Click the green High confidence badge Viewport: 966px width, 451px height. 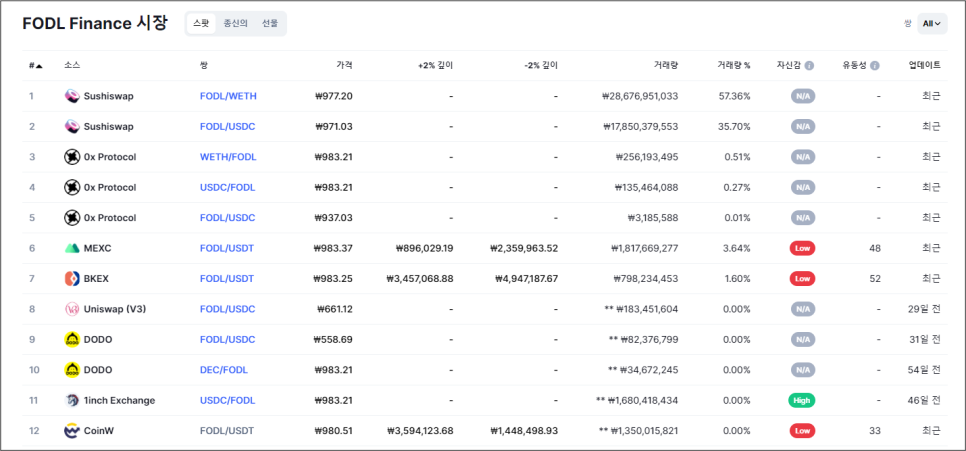coord(802,400)
